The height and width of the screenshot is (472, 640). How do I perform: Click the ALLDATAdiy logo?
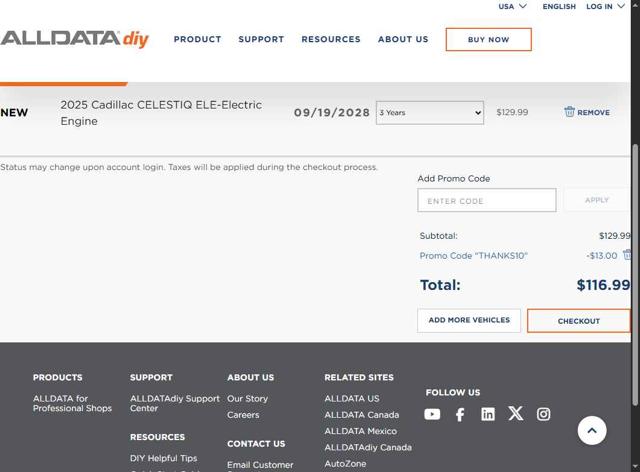(74, 39)
